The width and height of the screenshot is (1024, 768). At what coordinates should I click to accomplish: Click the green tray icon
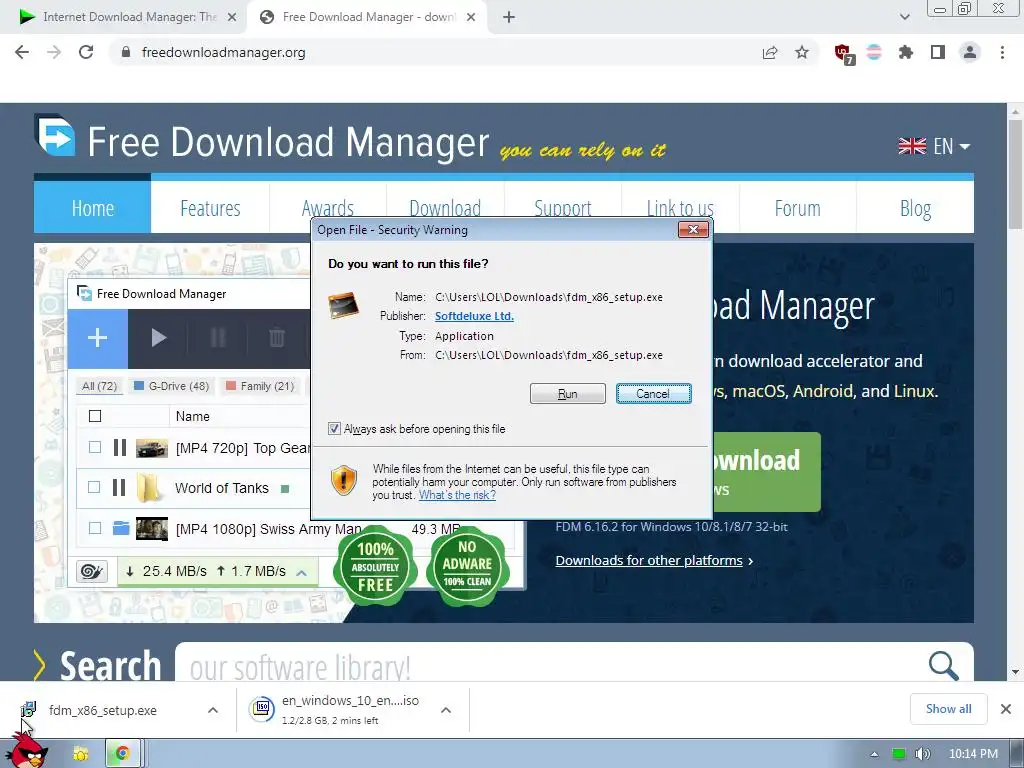899,754
